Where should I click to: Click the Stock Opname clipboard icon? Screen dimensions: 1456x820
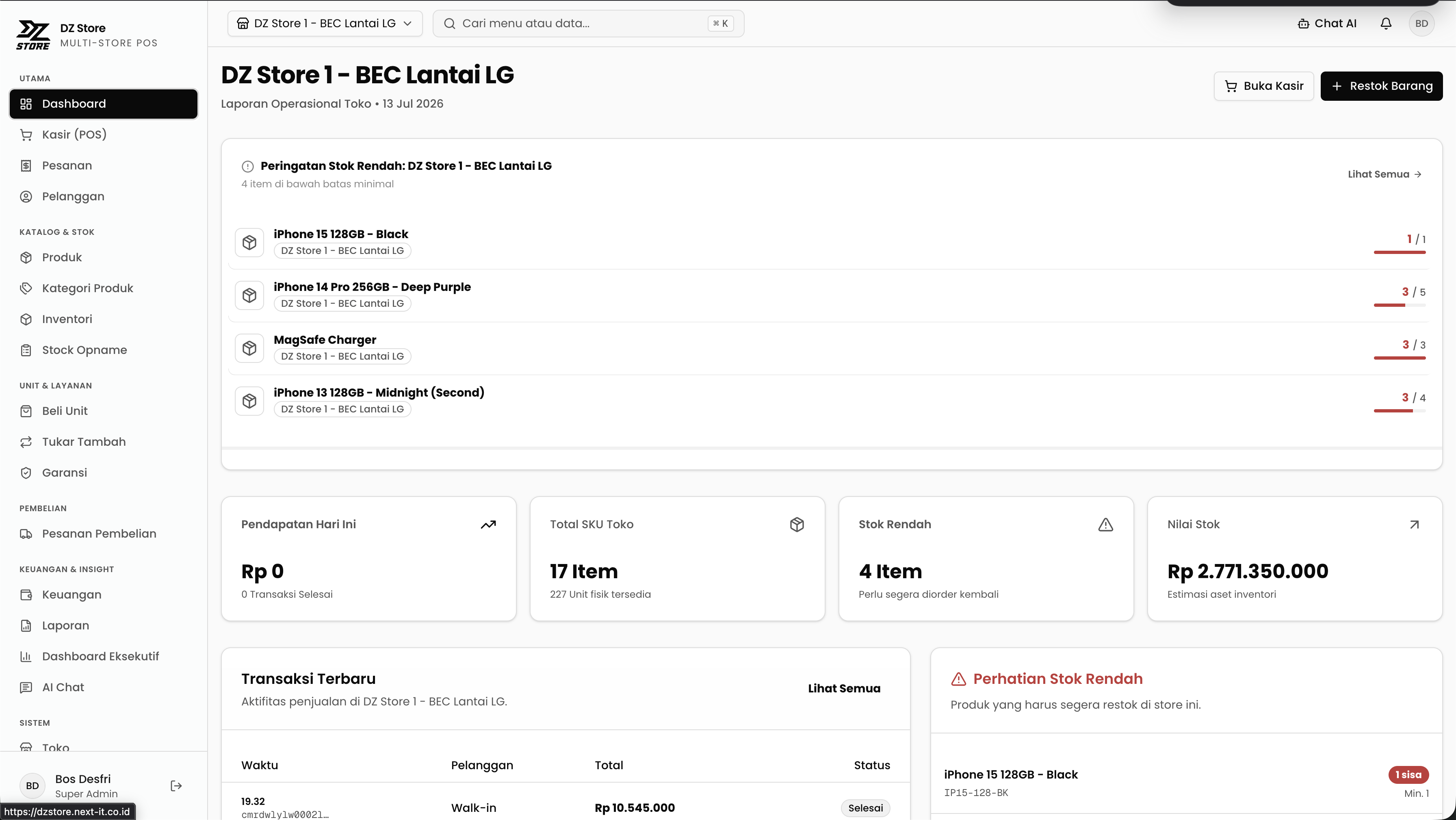(x=26, y=350)
